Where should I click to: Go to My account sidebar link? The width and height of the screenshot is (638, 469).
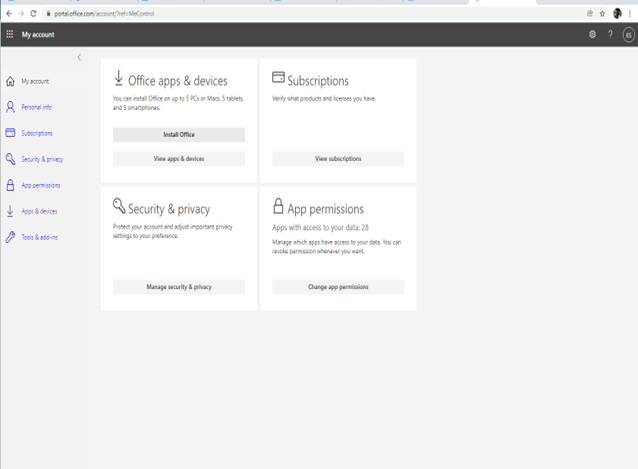coord(35,81)
